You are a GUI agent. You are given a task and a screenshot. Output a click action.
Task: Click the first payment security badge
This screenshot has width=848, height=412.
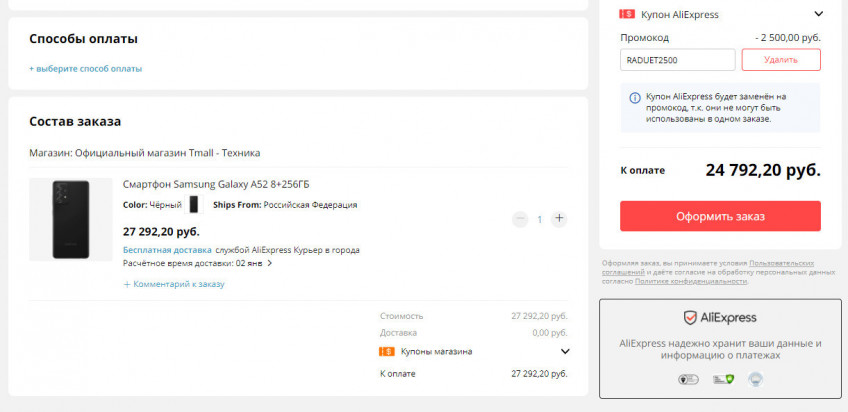pos(687,379)
